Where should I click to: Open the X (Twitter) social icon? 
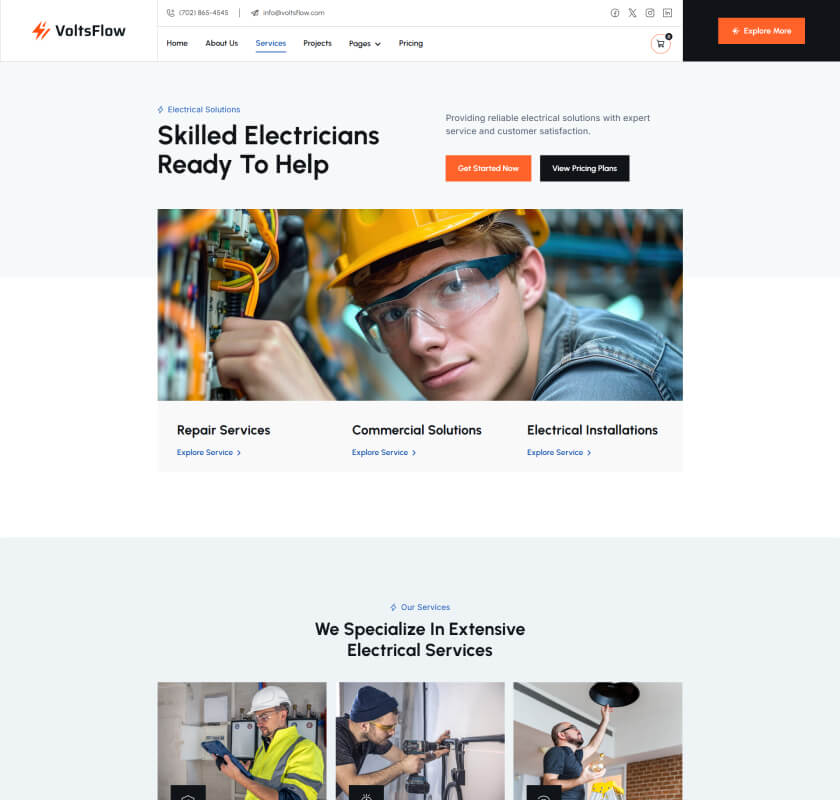[x=632, y=13]
